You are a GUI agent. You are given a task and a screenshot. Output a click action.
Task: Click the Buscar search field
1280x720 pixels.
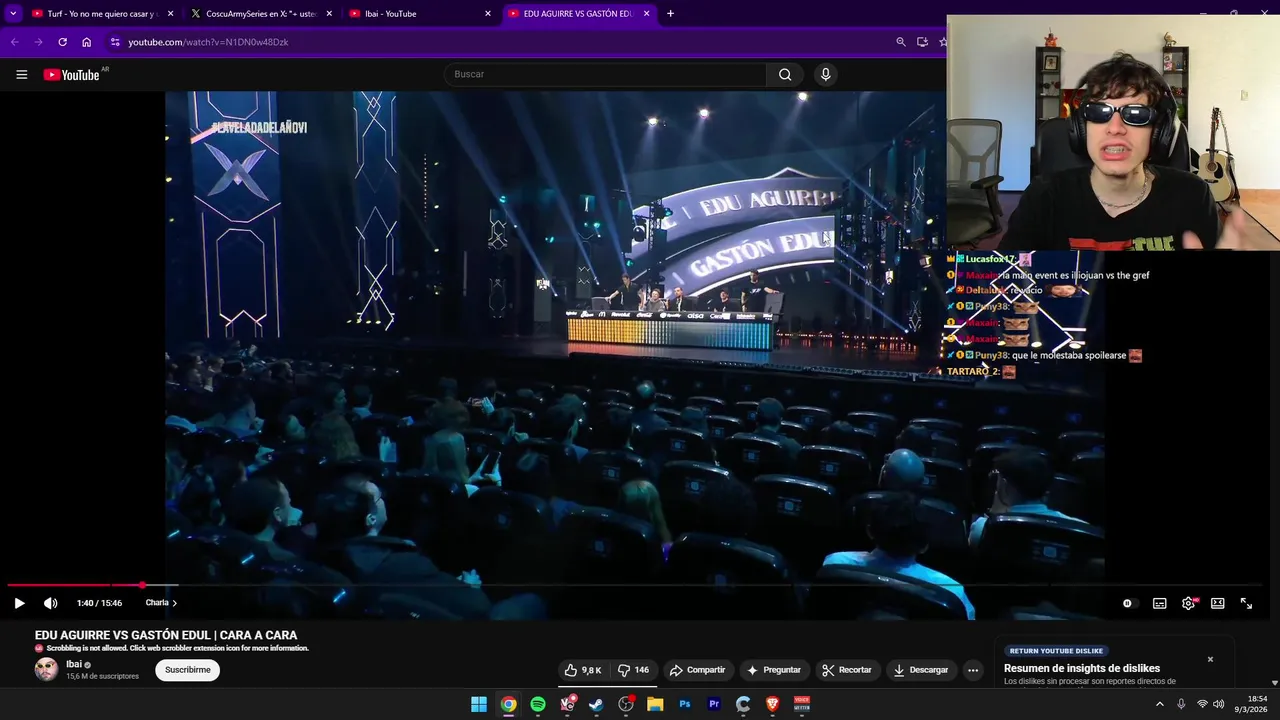605,74
